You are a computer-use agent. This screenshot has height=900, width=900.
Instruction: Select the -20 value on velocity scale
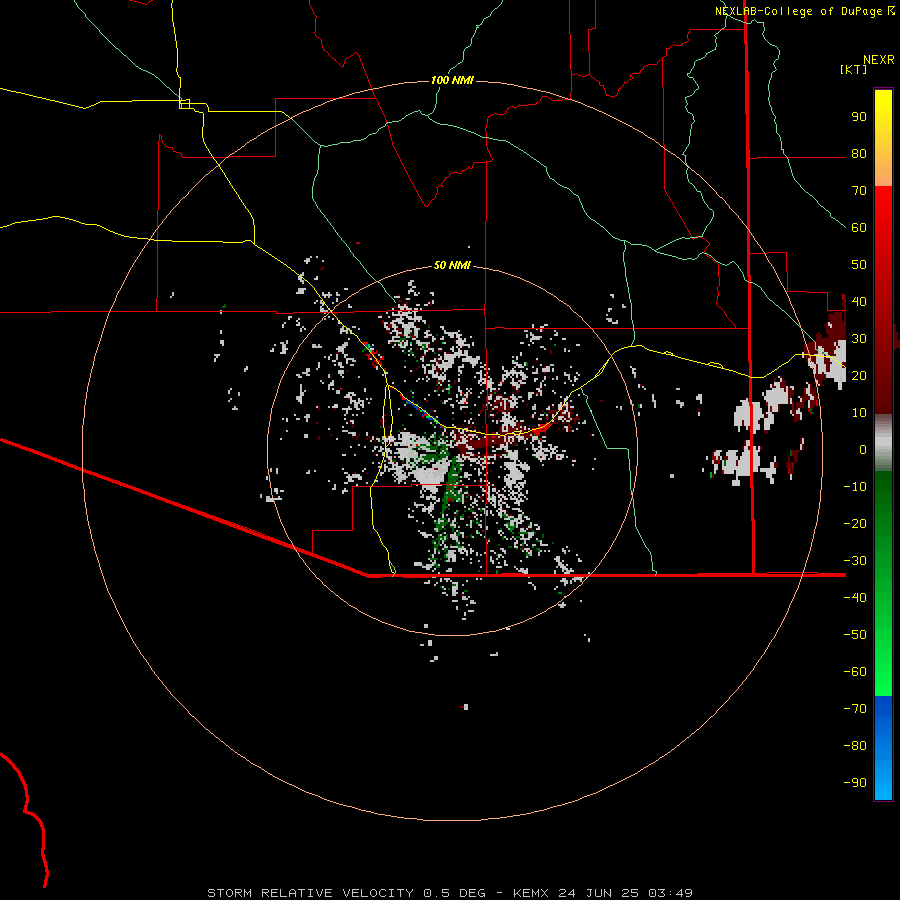coord(855,523)
